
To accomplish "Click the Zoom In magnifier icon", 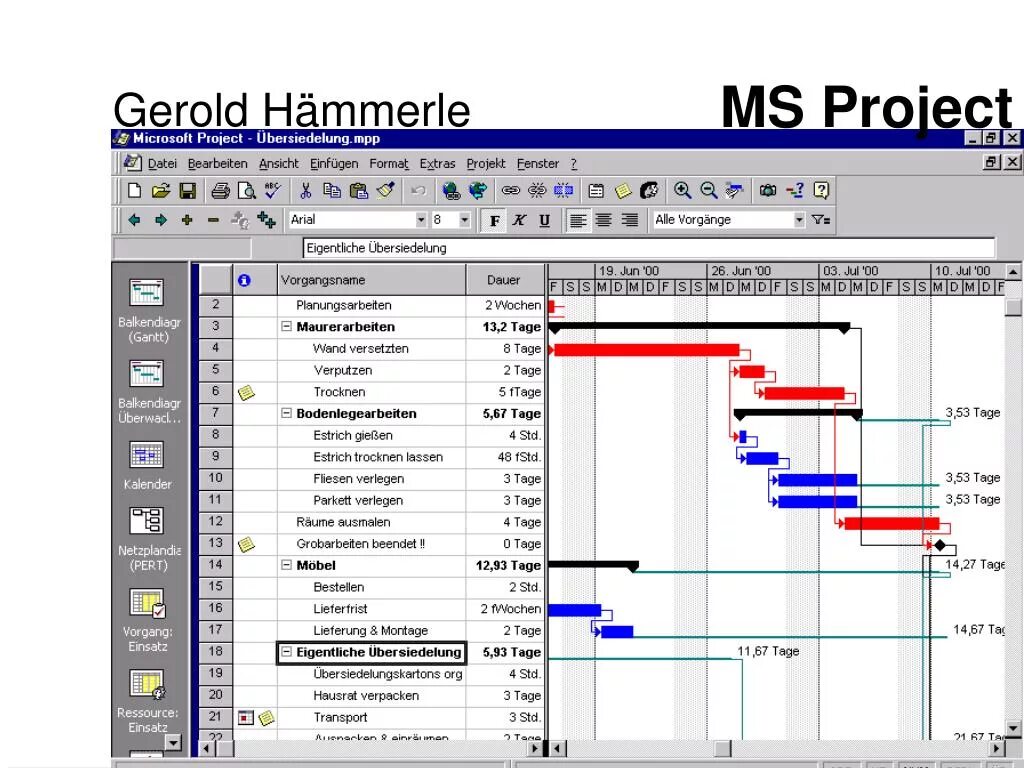I will pyautogui.click(x=682, y=190).
